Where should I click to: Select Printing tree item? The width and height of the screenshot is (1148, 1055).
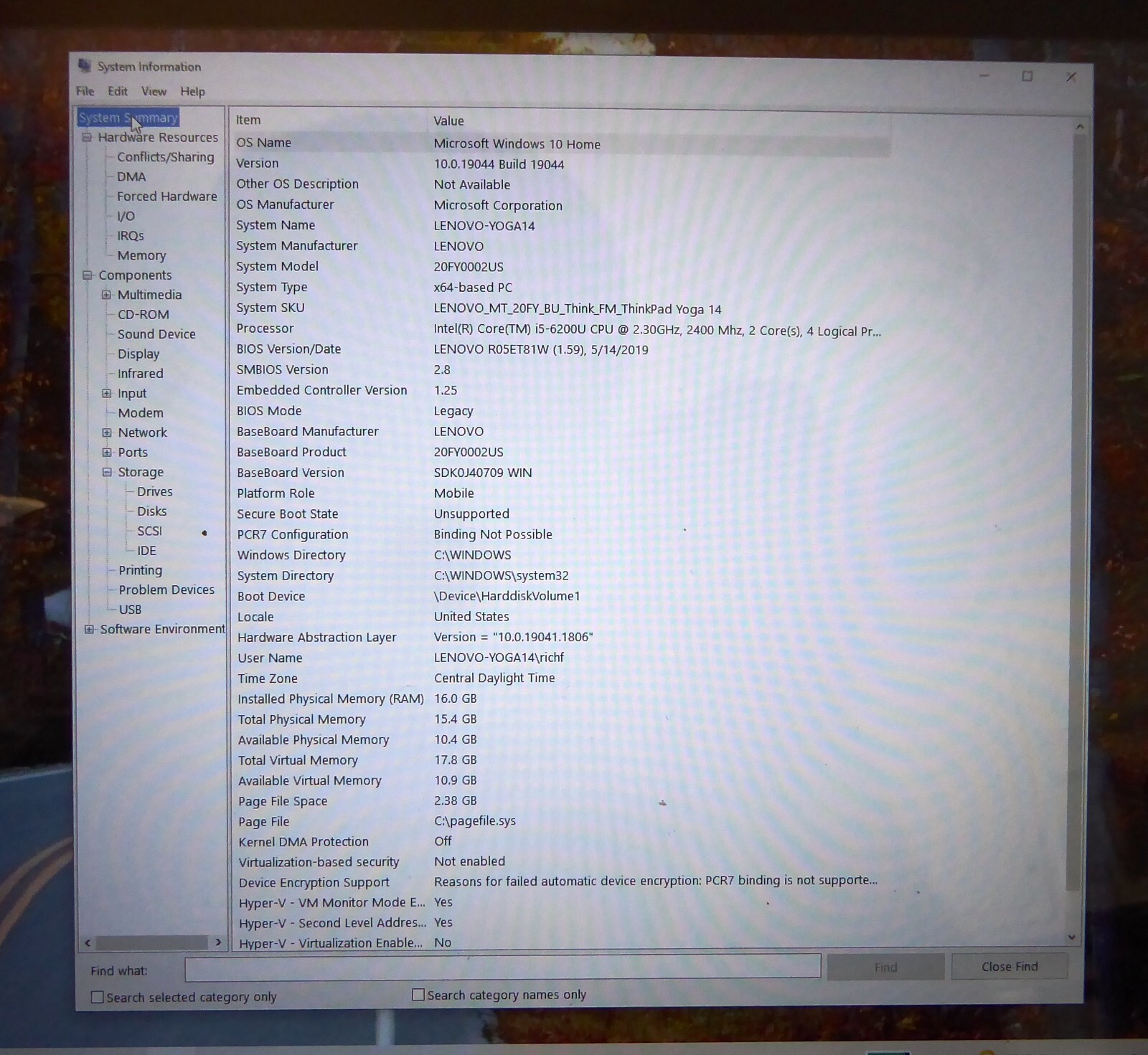141,570
